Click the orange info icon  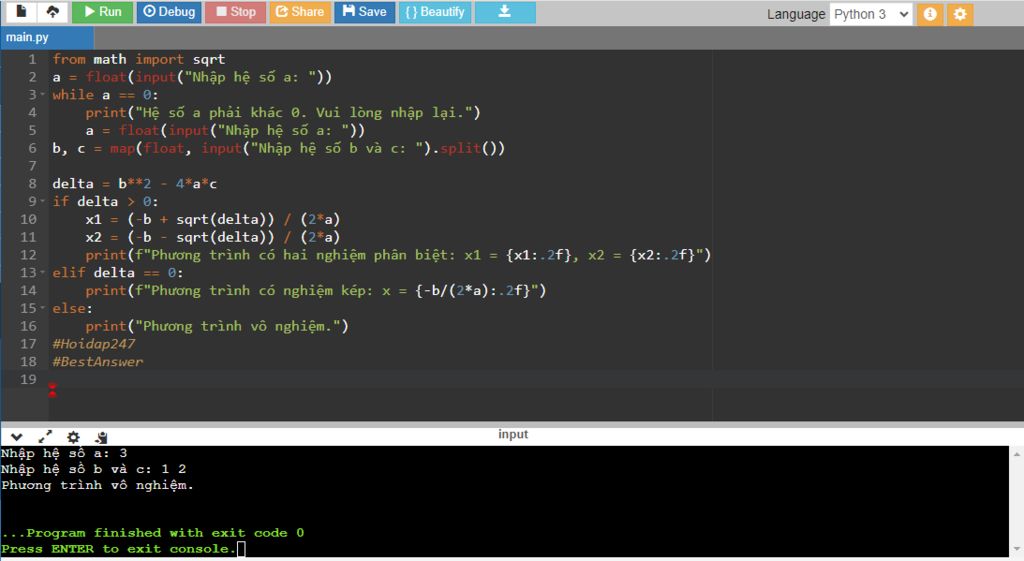[x=930, y=14]
